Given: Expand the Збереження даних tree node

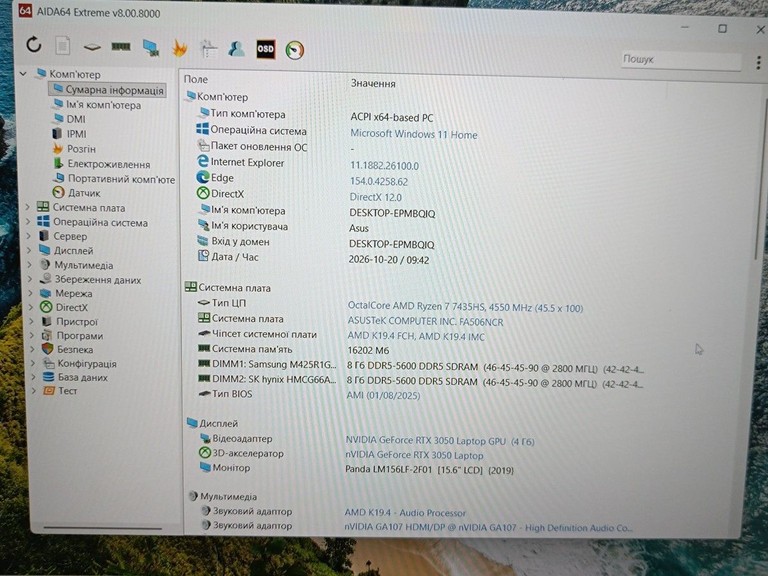Looking at the screenshot, I should coord(30,279).
